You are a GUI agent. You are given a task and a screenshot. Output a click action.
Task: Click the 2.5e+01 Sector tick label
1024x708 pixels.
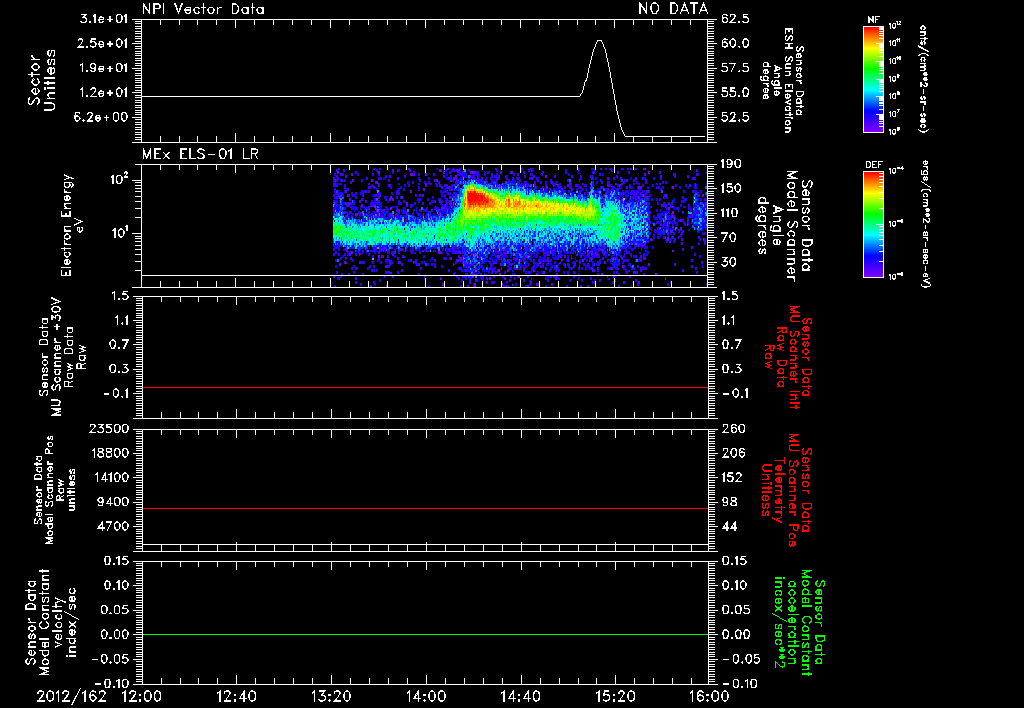(104, 43)
